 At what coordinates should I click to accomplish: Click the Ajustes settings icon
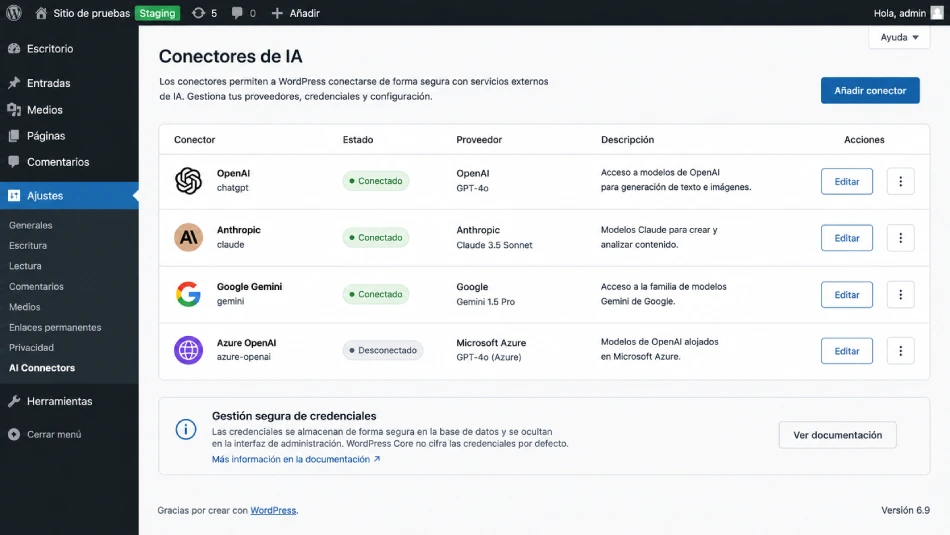tap(14, 196)
